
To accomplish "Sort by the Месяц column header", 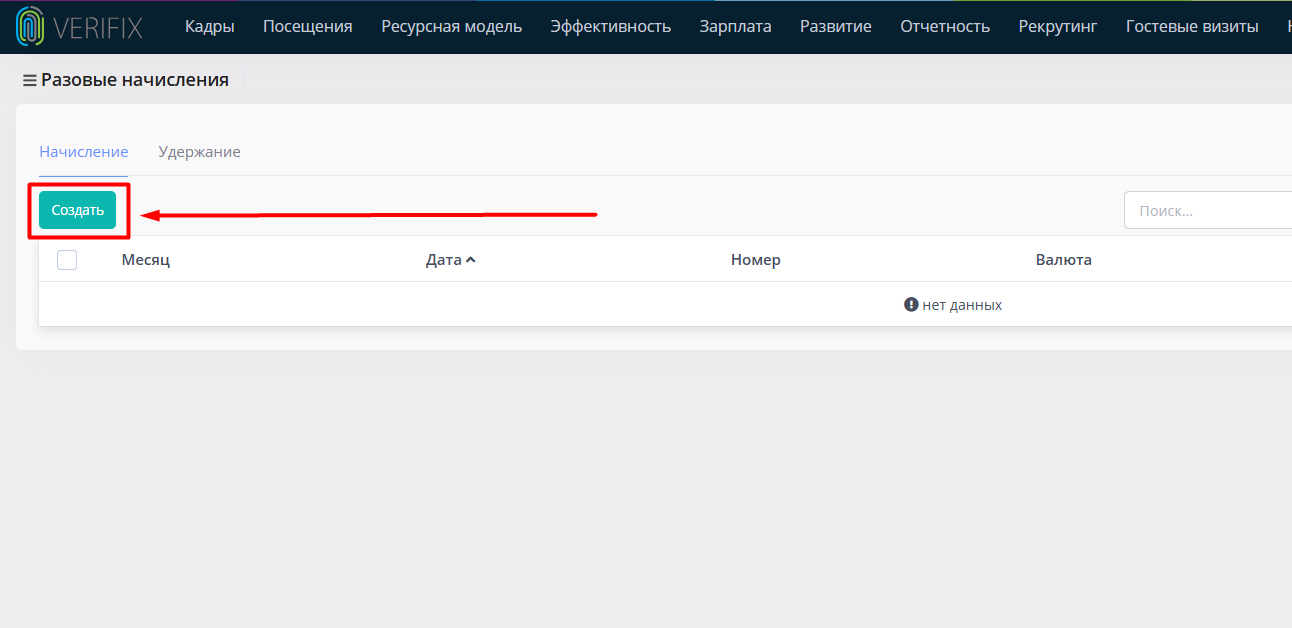I will tap(146, 260).
